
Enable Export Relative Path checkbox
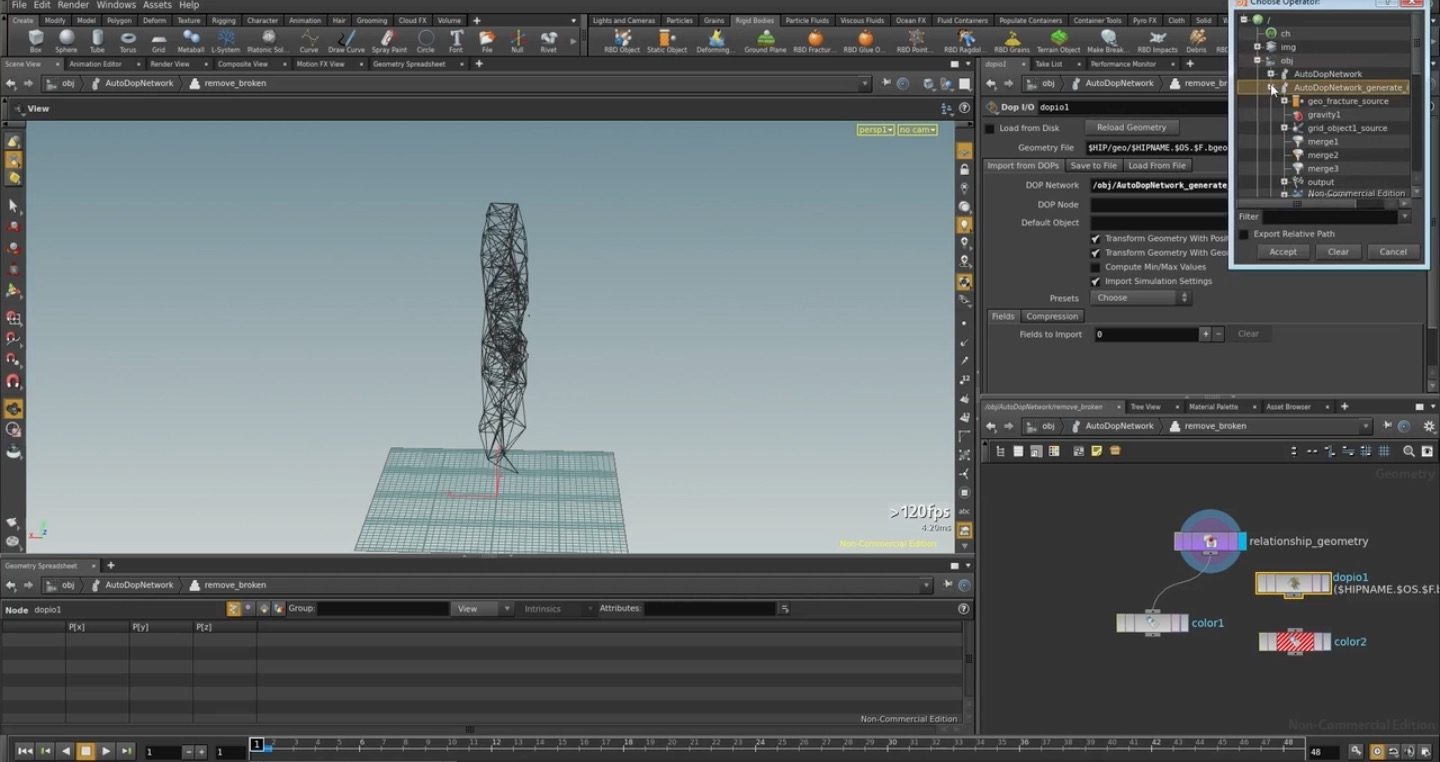1244,234
